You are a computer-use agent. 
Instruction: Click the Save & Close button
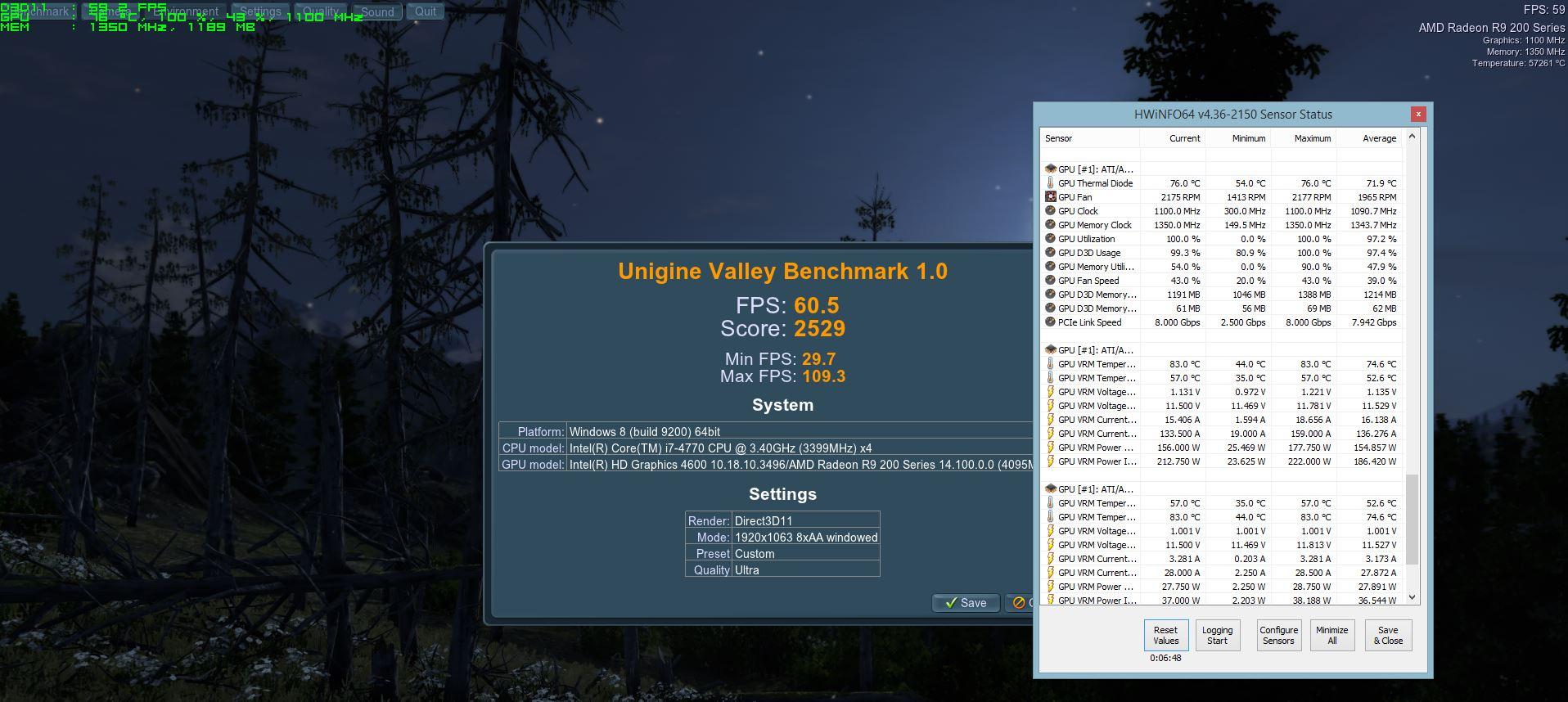(x=1387, y=635)
